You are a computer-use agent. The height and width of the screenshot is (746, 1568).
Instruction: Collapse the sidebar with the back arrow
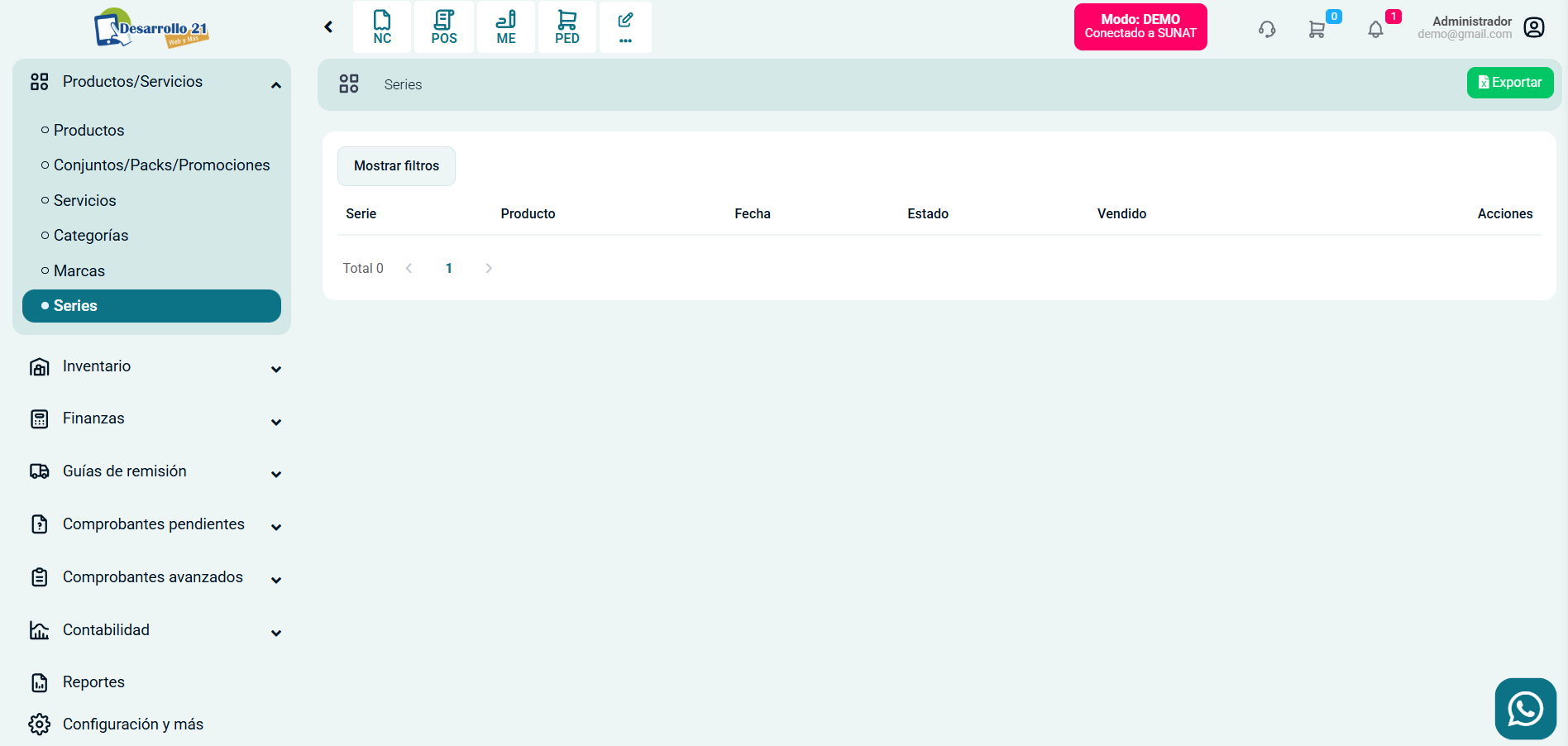(328, 27)
